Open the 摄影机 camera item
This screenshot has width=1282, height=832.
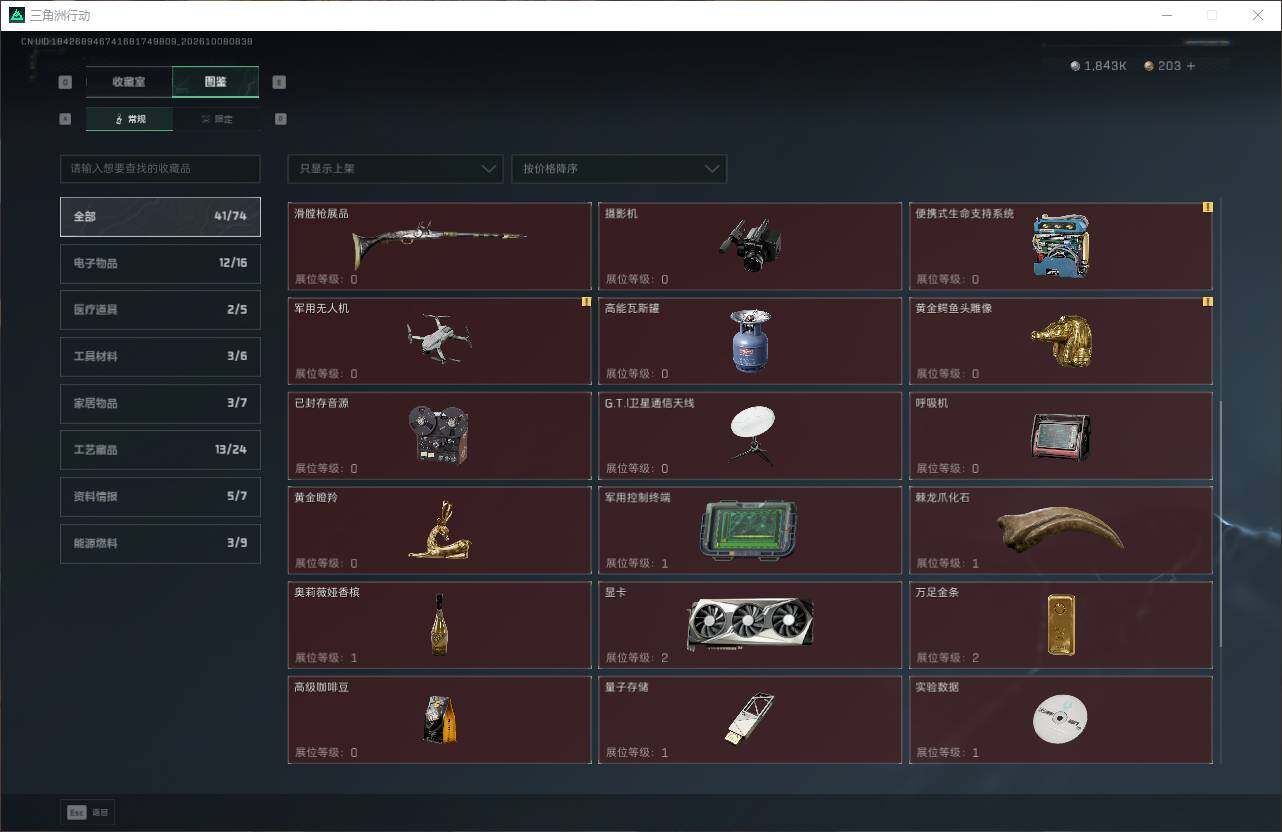750,246
